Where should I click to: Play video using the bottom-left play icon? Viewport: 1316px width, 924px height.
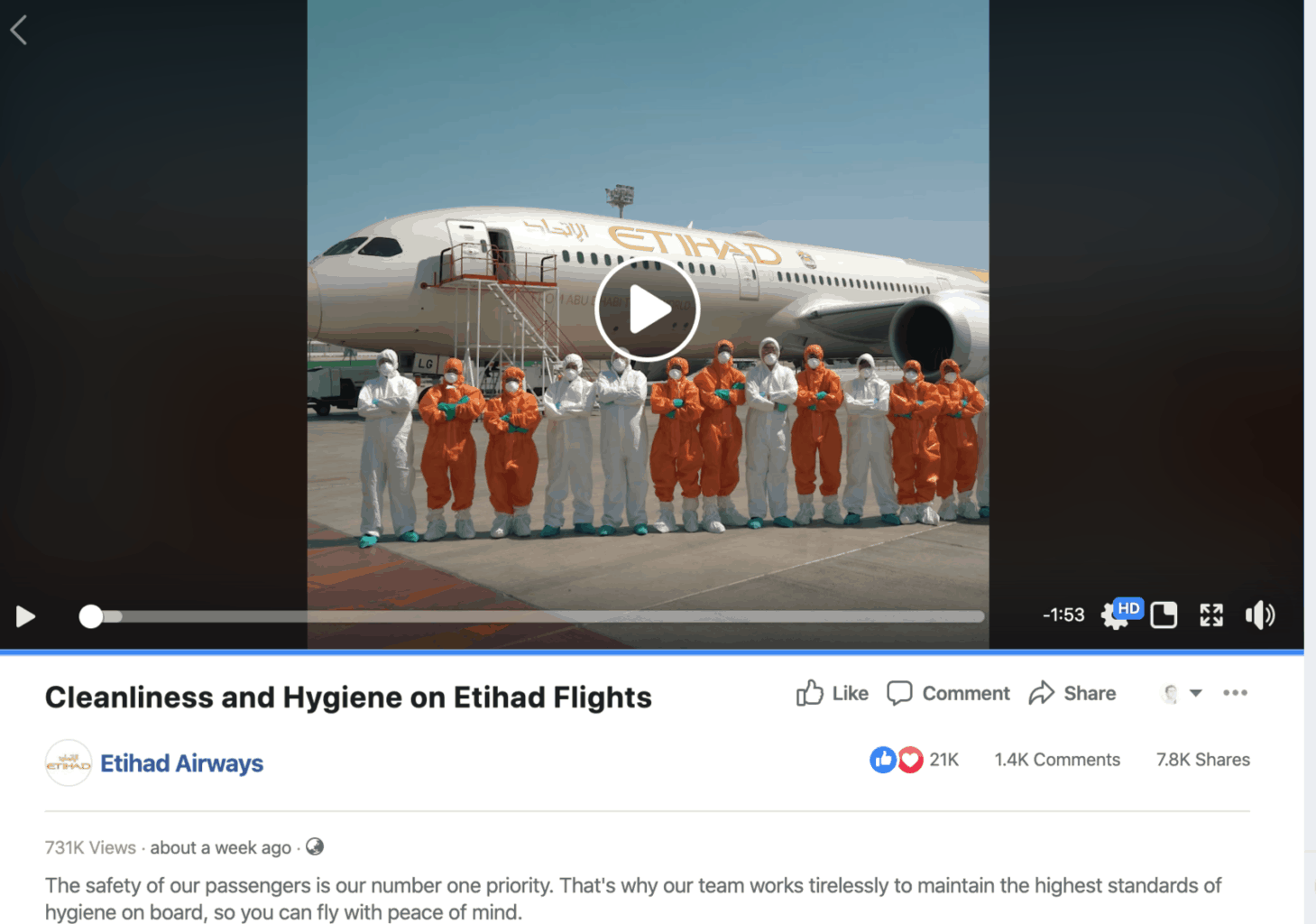click(25, 616)
